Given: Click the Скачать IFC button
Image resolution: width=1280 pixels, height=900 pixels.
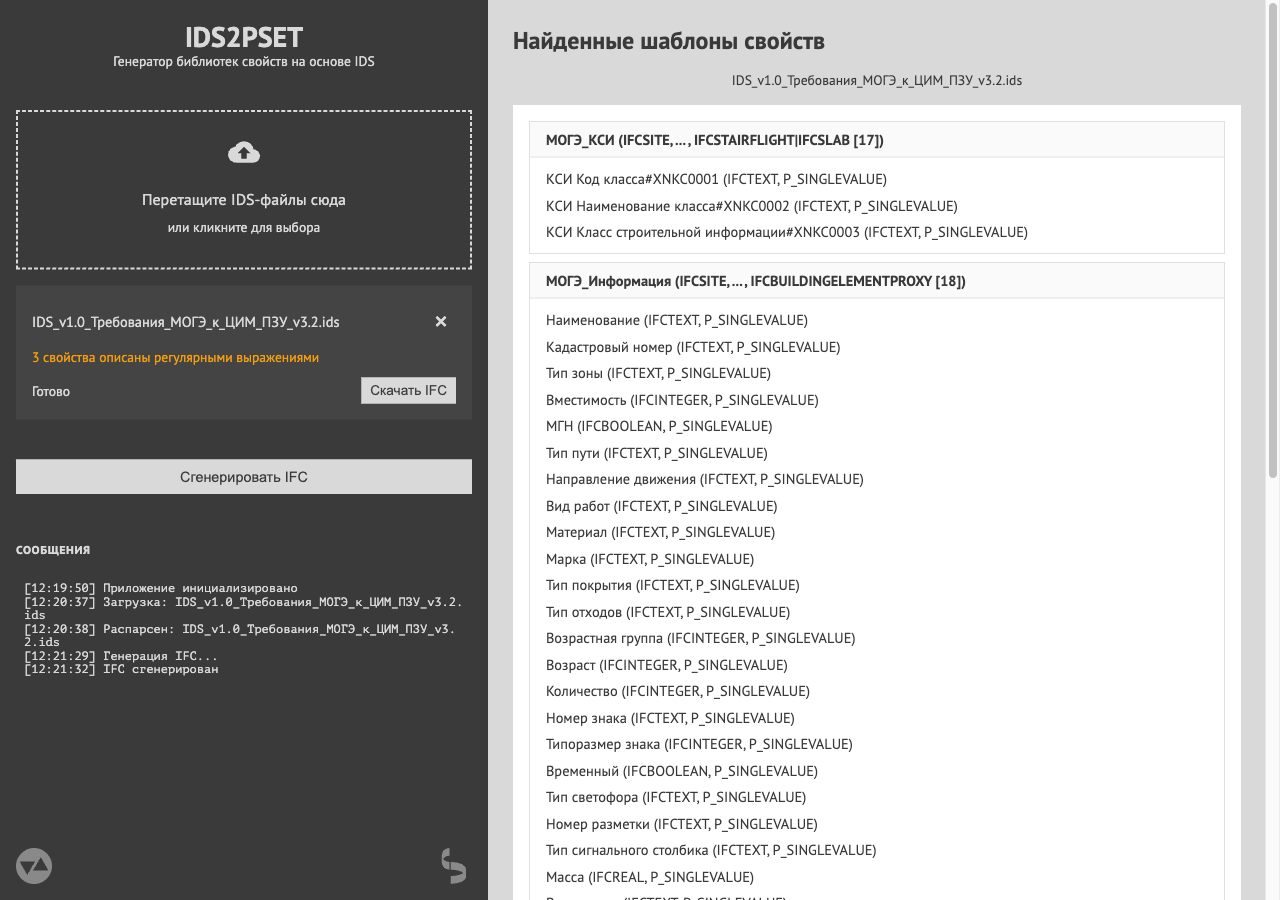Looking at the screenshot, I should point(407,390).
